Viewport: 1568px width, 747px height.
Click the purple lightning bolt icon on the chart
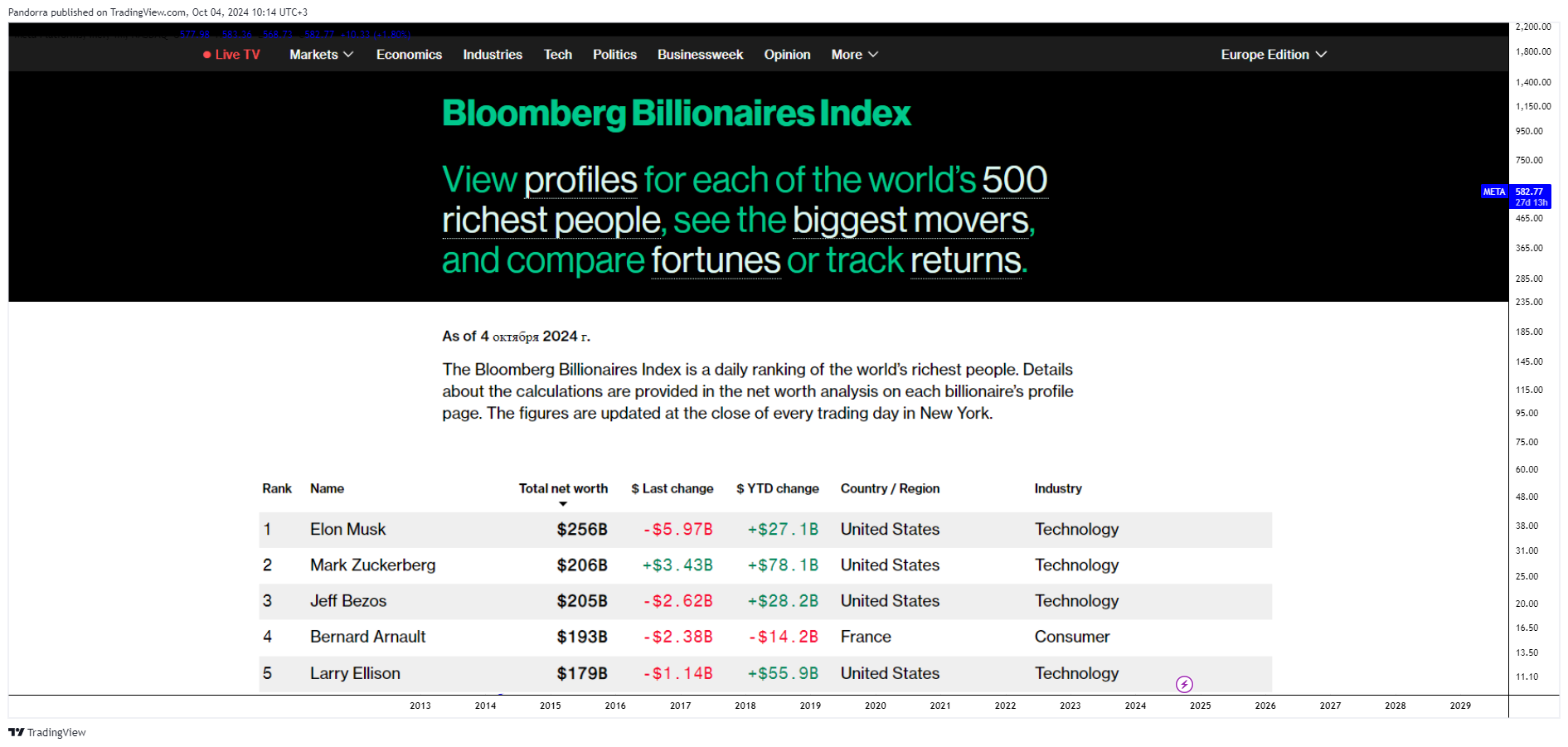coord(1184,684)
